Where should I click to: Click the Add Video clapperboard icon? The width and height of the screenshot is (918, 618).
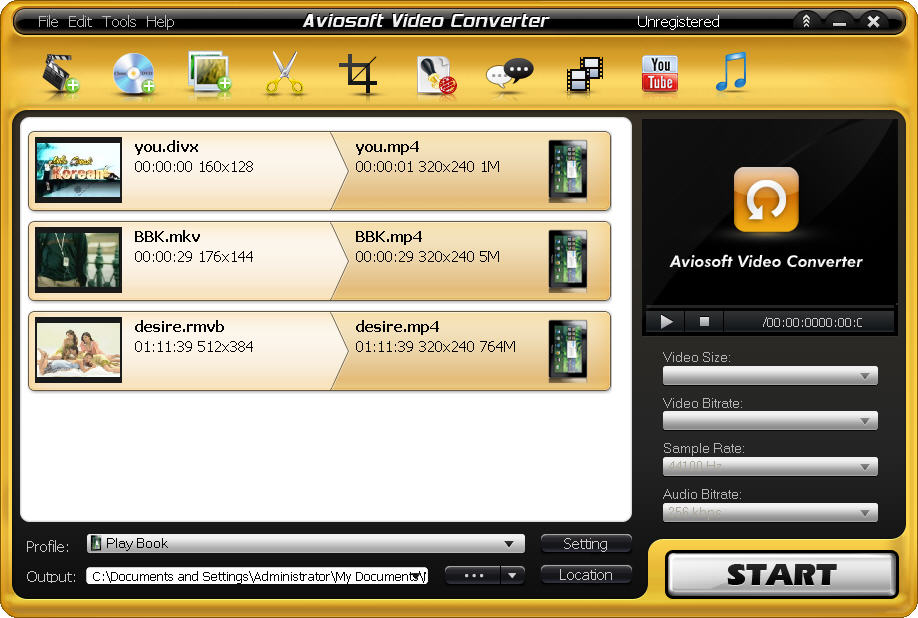[x=60, y=74]
